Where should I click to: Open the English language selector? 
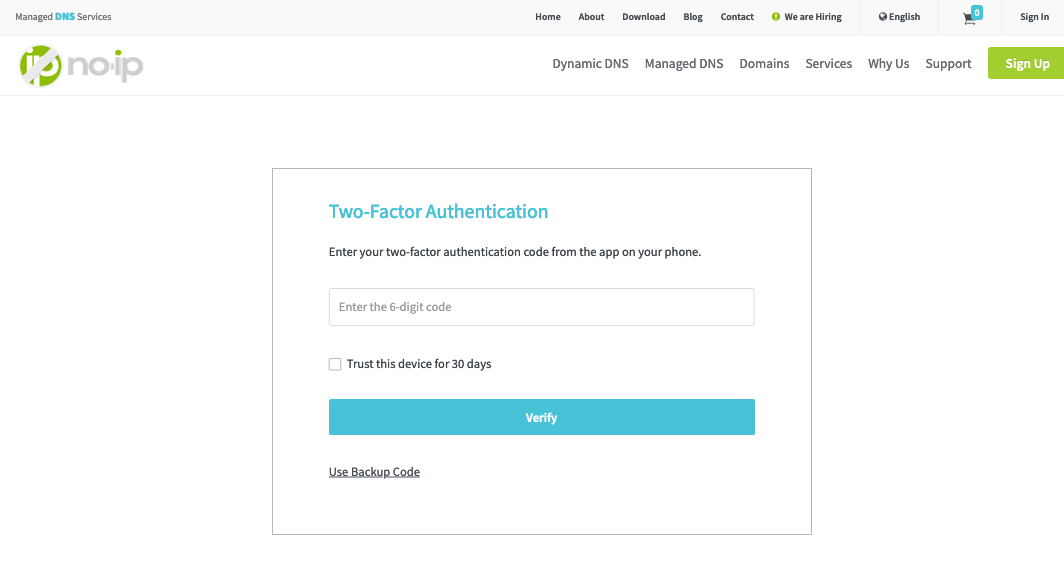(x=899, y=16)
